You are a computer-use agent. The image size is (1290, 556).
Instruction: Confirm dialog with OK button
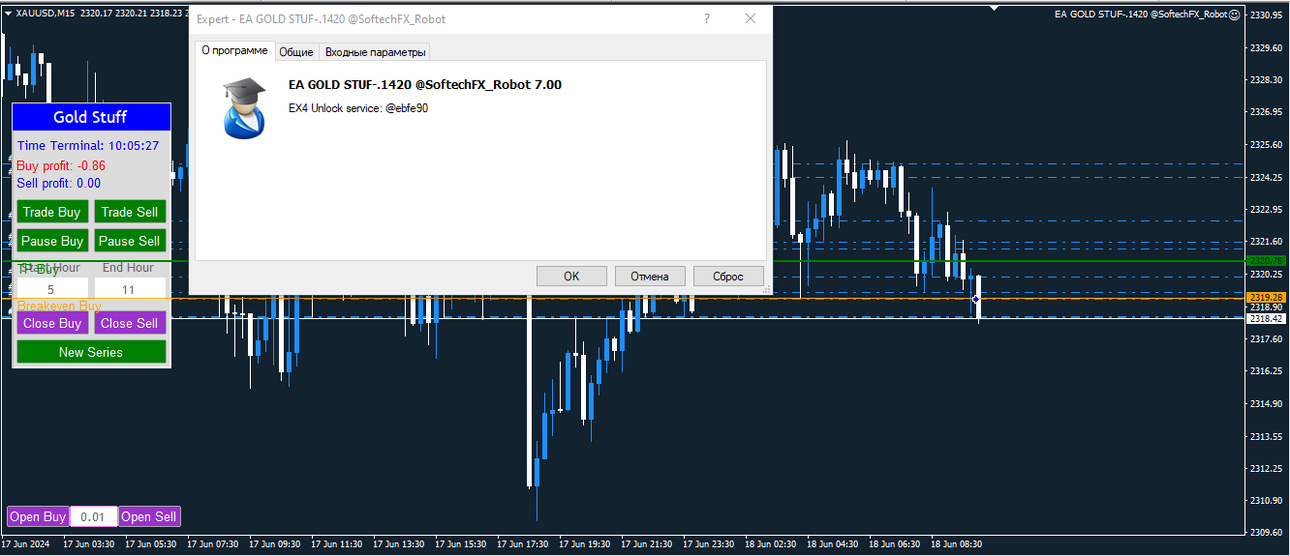coord(571,276)
